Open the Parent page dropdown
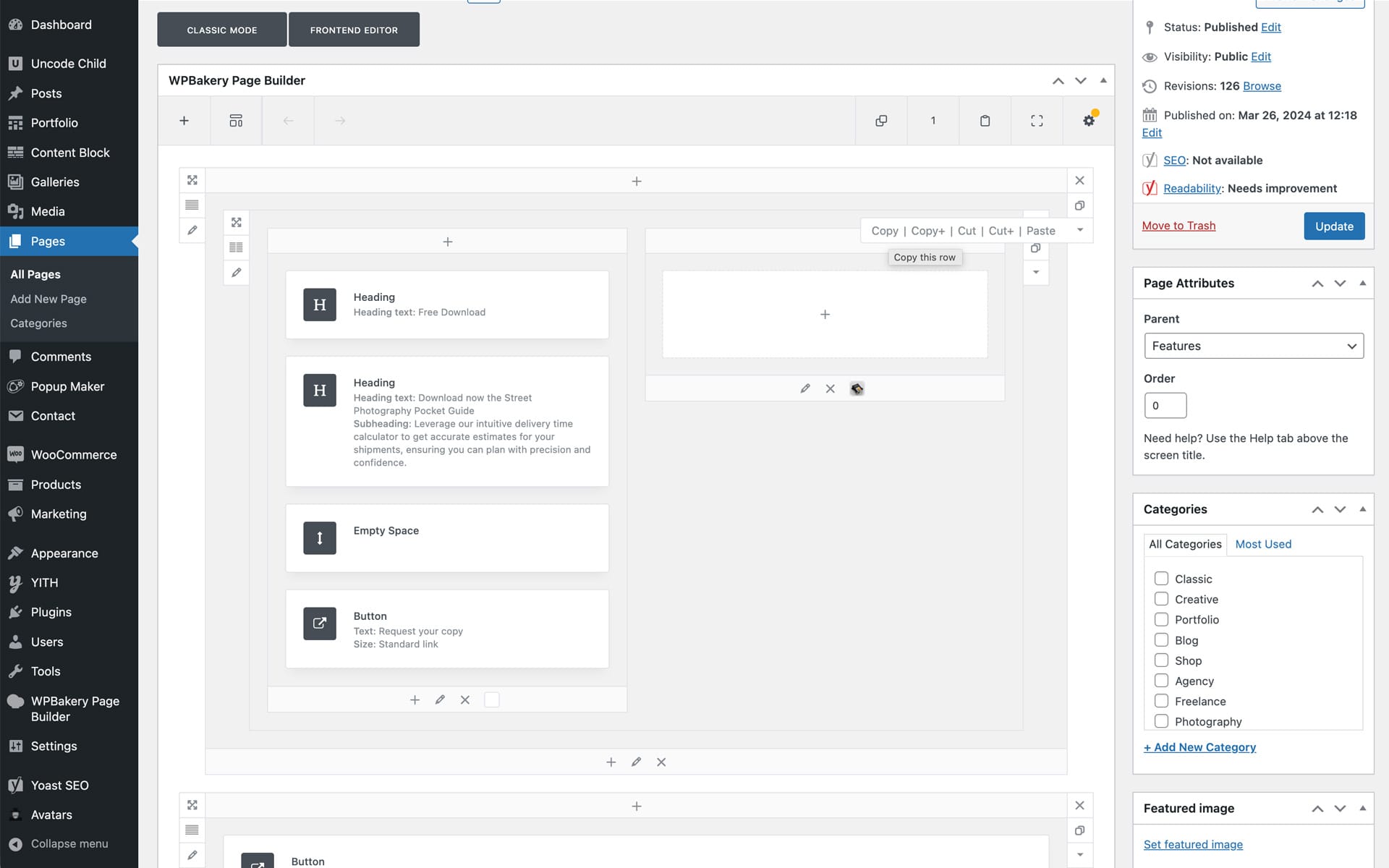The width and height of the screenshot is (1389, 868). (x=1253, y=346)
